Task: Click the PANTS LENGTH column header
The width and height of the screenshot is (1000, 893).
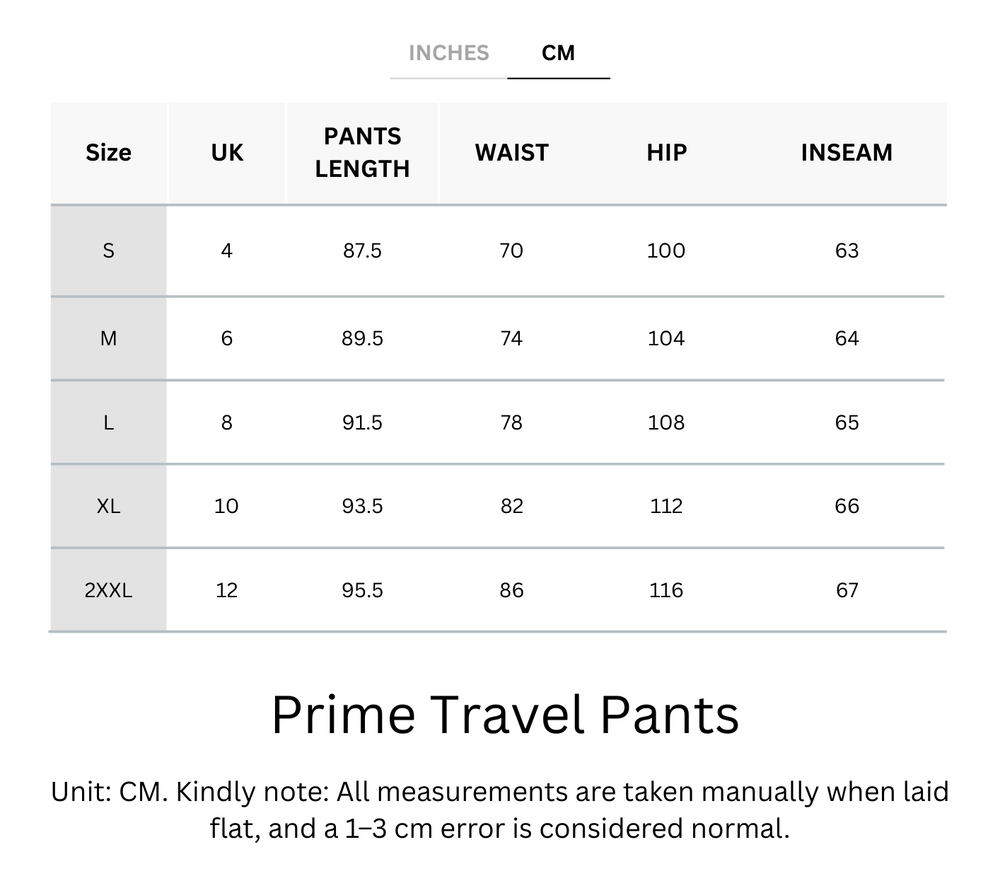Action: pos(362,152)
